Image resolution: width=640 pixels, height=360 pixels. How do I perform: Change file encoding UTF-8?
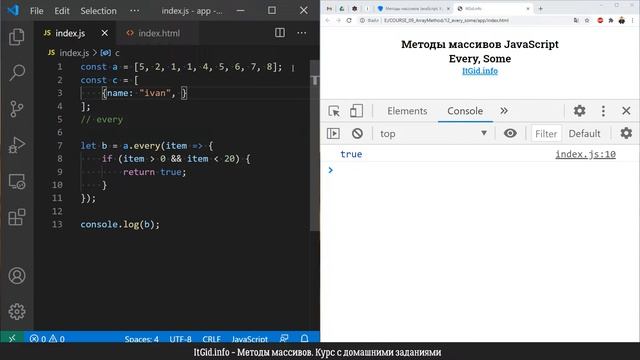click(180, 339)
